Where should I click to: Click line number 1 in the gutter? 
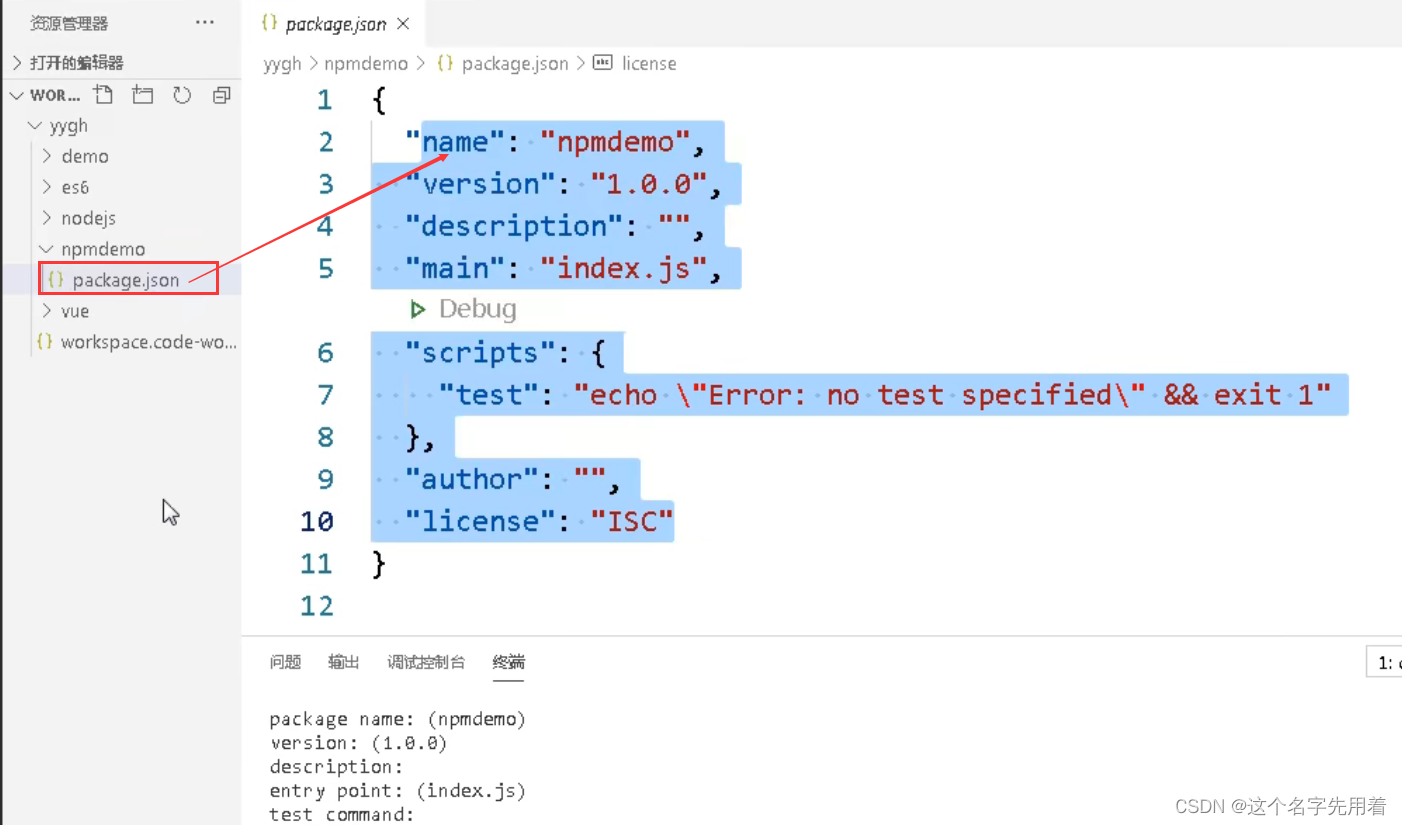click(324, 100)
